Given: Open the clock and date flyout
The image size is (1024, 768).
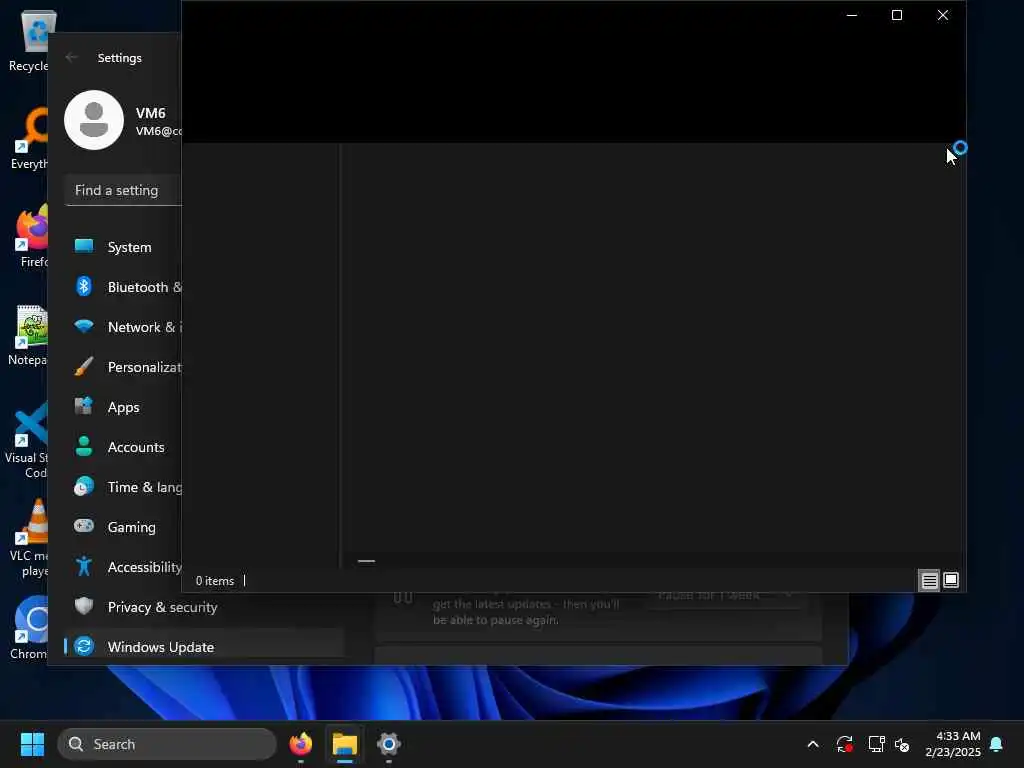Looking at the screenshot, I should click(x=953, y=744).
